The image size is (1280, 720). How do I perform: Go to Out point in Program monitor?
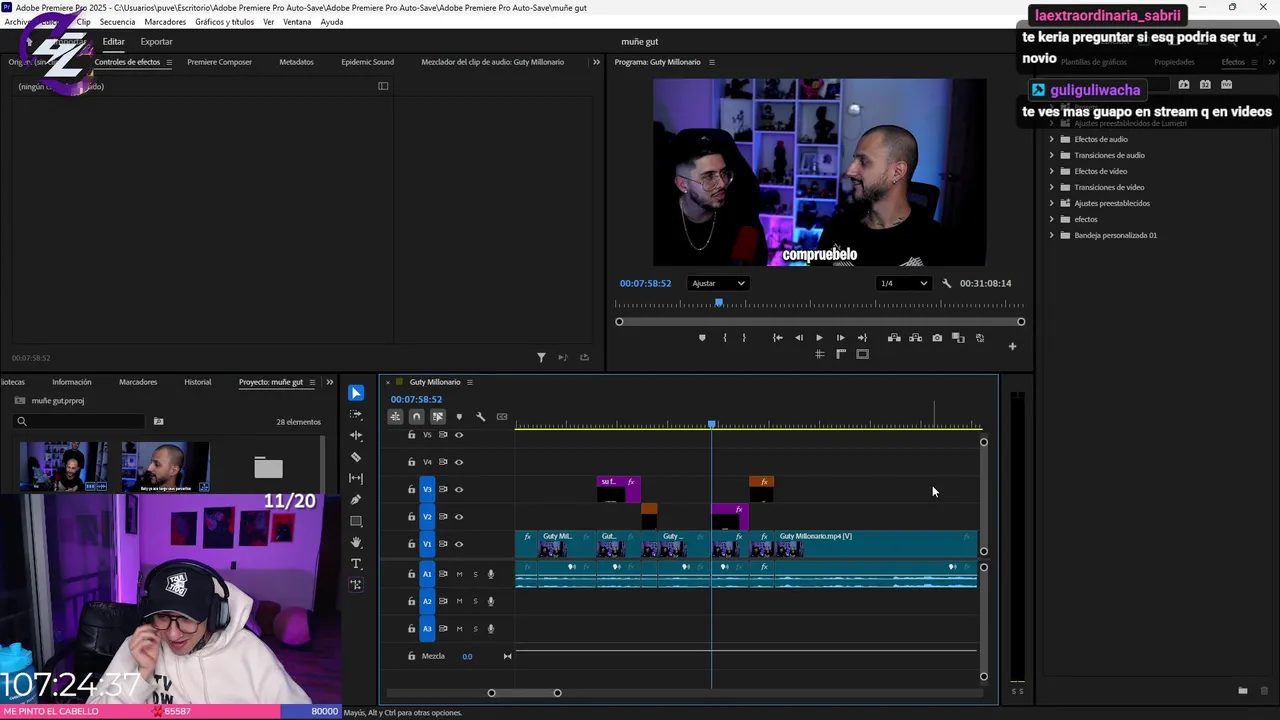862,338
